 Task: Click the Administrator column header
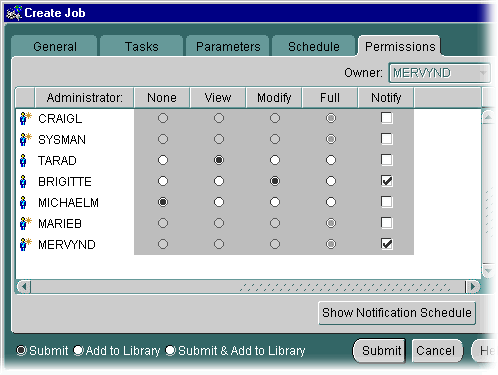84,98
